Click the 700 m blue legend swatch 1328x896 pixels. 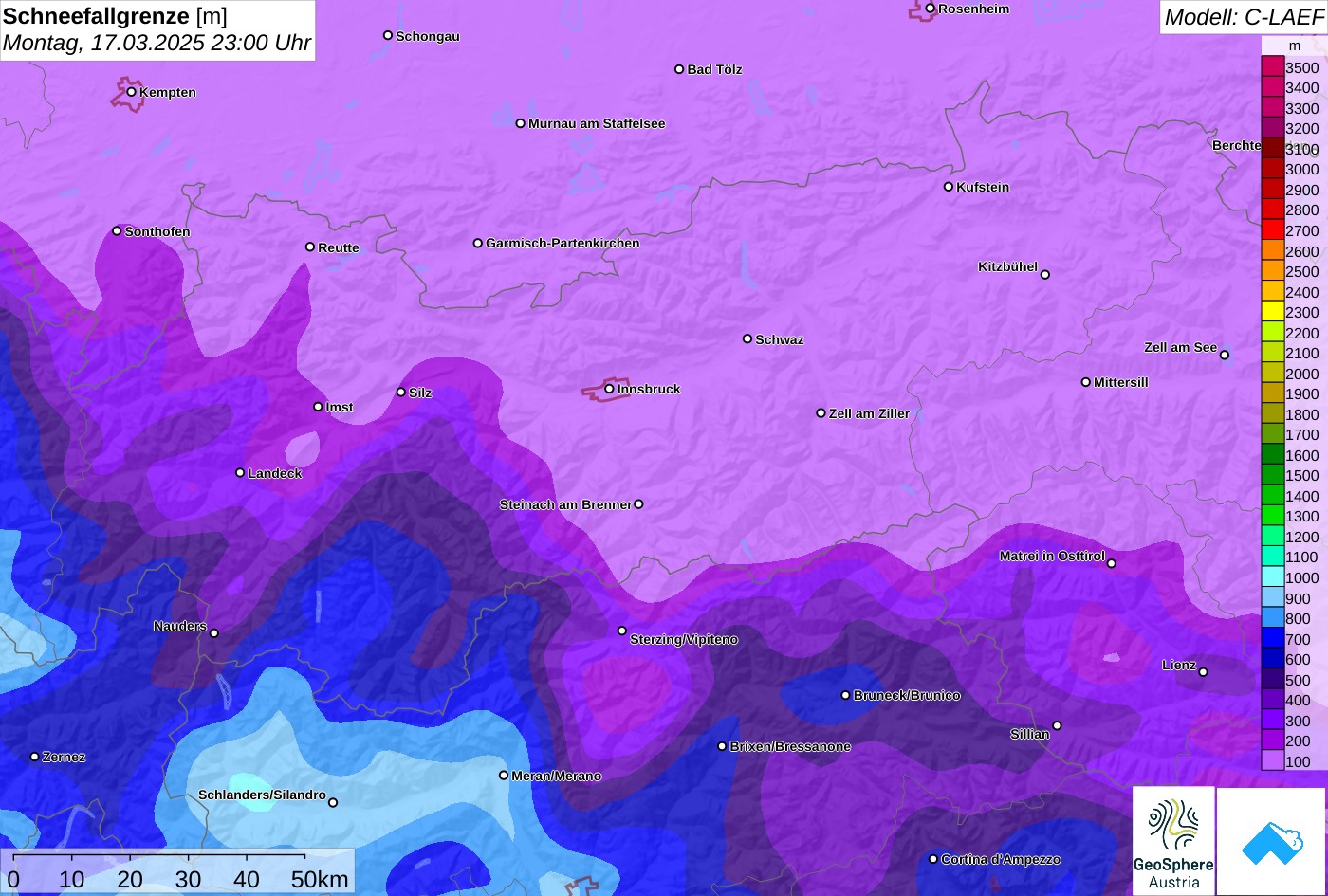tap(1272, 638)
